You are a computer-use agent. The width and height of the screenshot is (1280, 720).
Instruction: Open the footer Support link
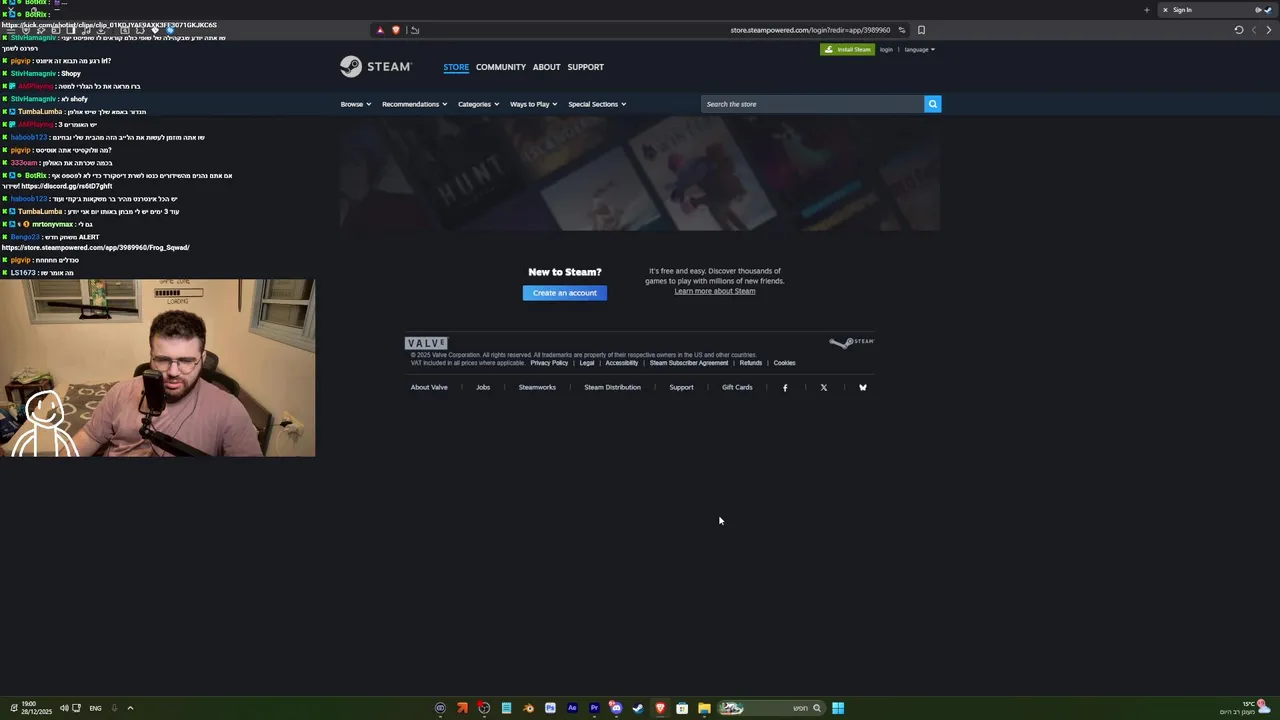coord(681,387)
